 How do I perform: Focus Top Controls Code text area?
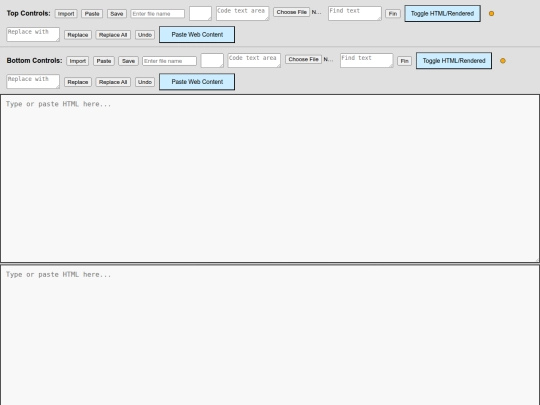pyautogui.click(x=242, y=13)
